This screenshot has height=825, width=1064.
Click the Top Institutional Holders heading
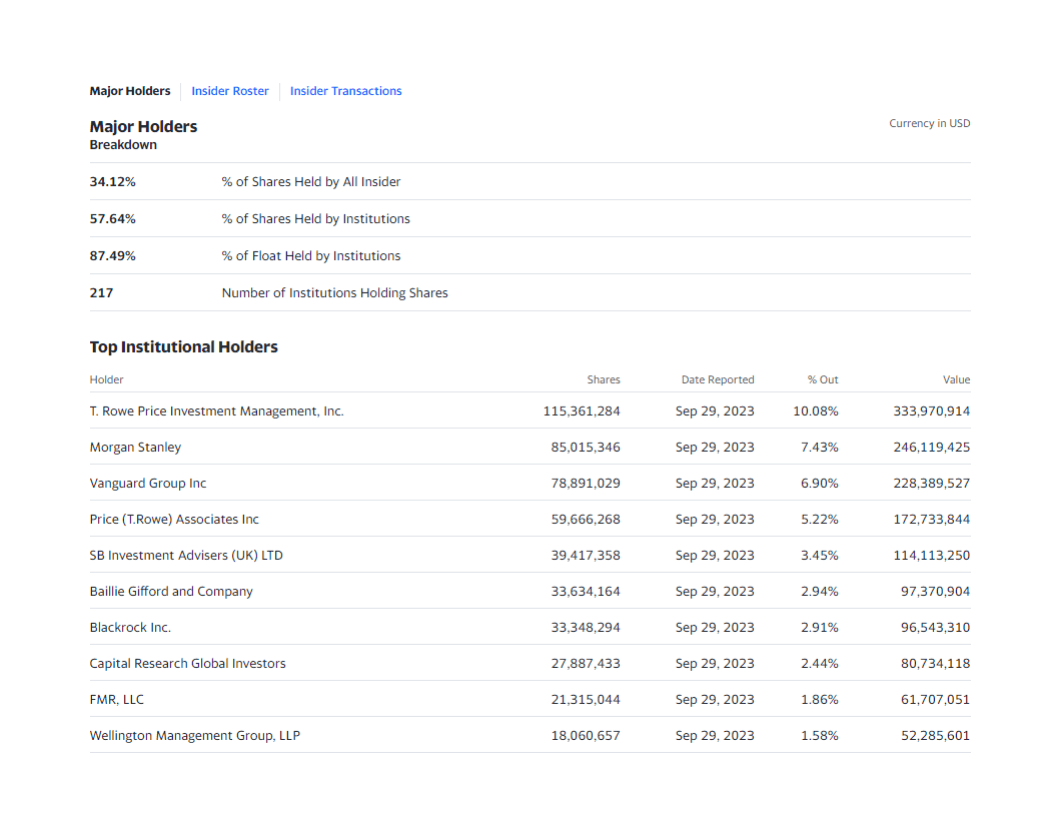(x=184, y=347)
